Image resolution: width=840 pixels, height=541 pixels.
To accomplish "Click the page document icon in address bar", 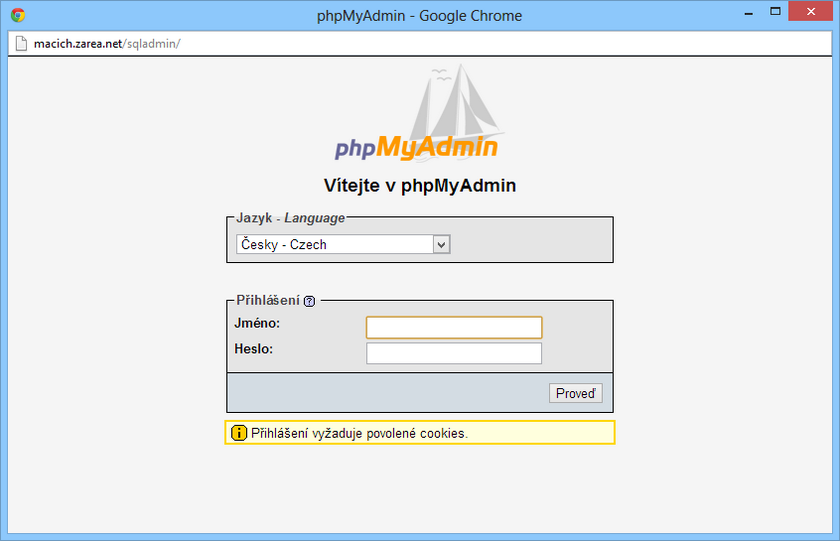I will [19, 44].
